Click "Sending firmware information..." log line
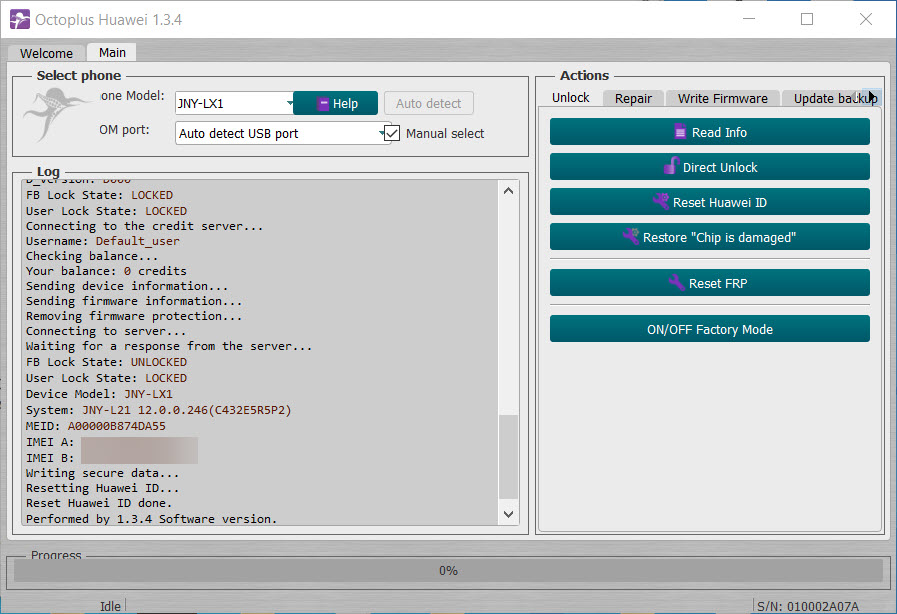This screenshot has width=897, height=614. click(x=134, y=300)
